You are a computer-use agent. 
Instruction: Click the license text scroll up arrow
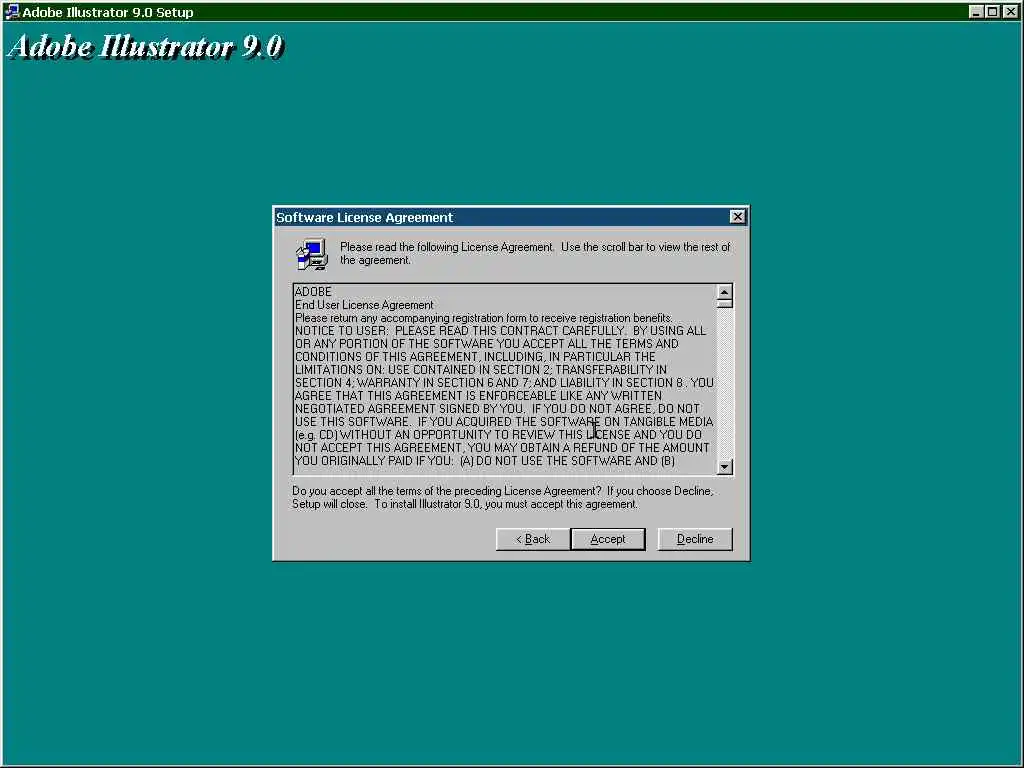tap(724, 292)
